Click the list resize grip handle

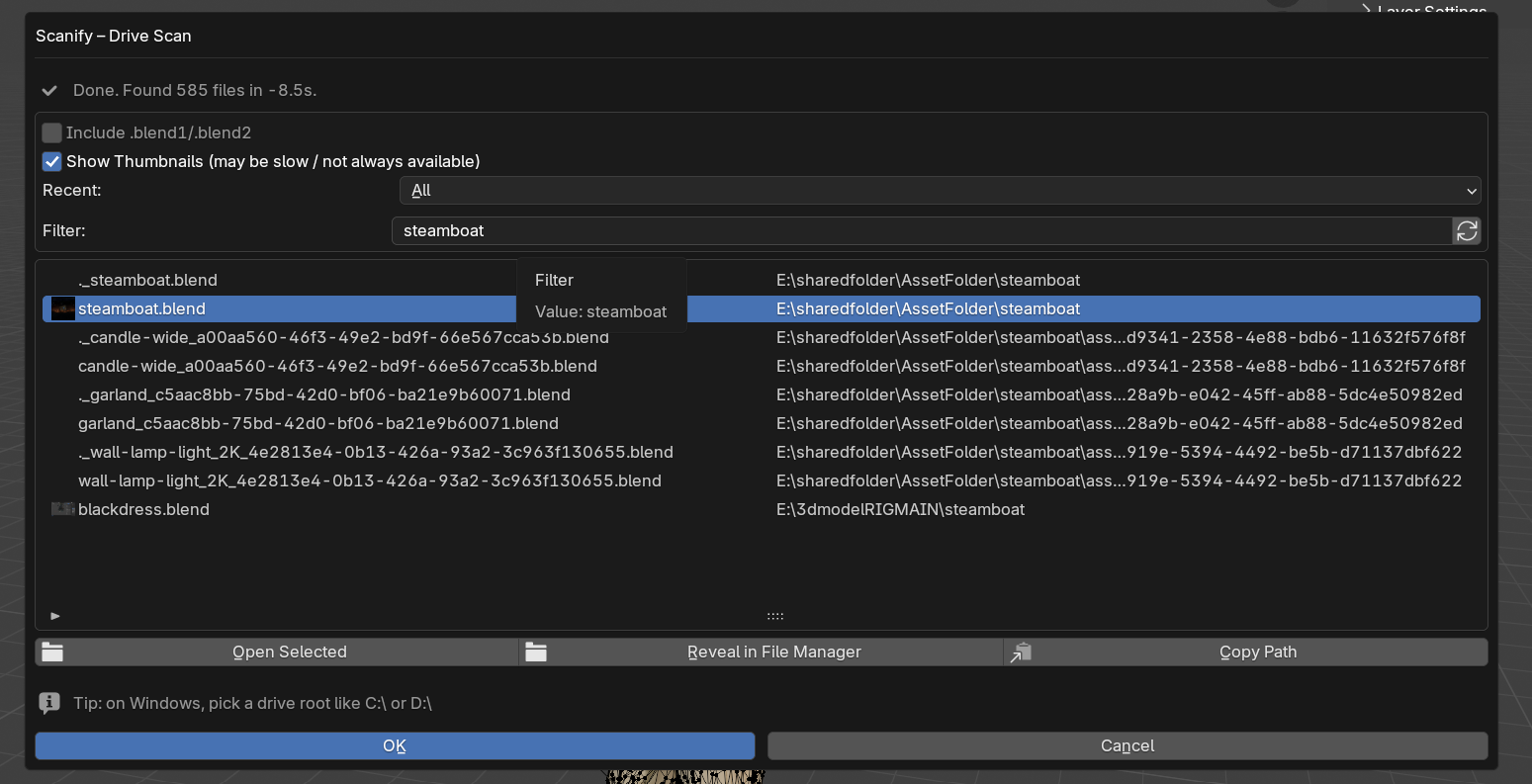click(775, 616)
